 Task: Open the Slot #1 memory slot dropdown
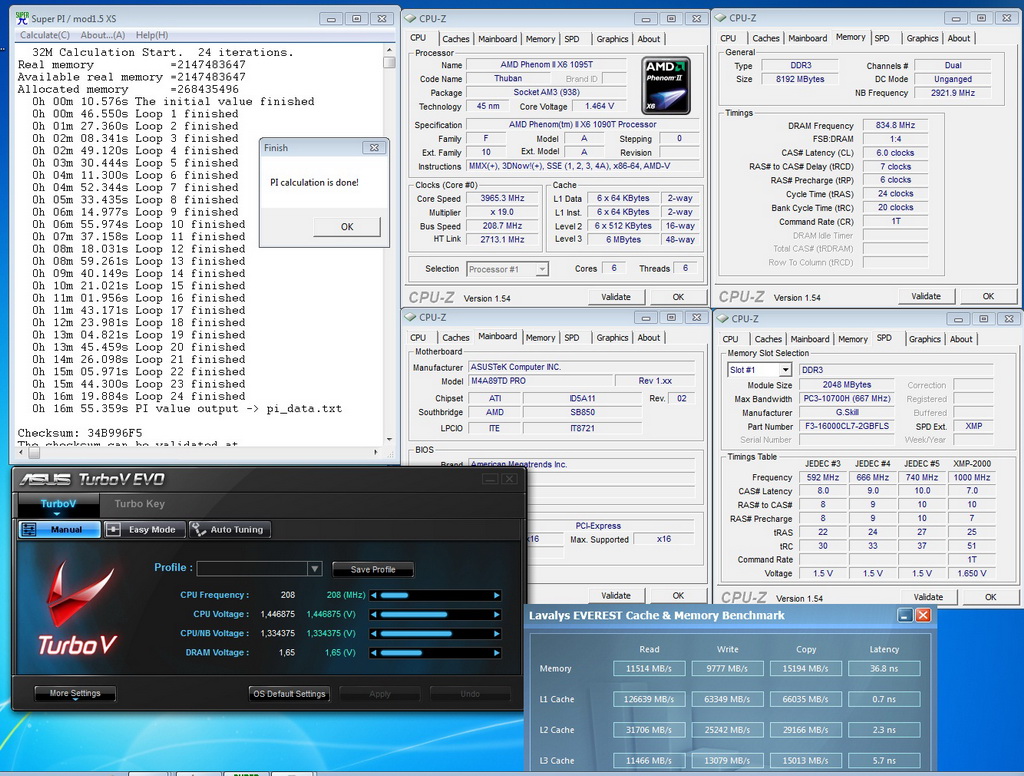click(x=760, y=370)
